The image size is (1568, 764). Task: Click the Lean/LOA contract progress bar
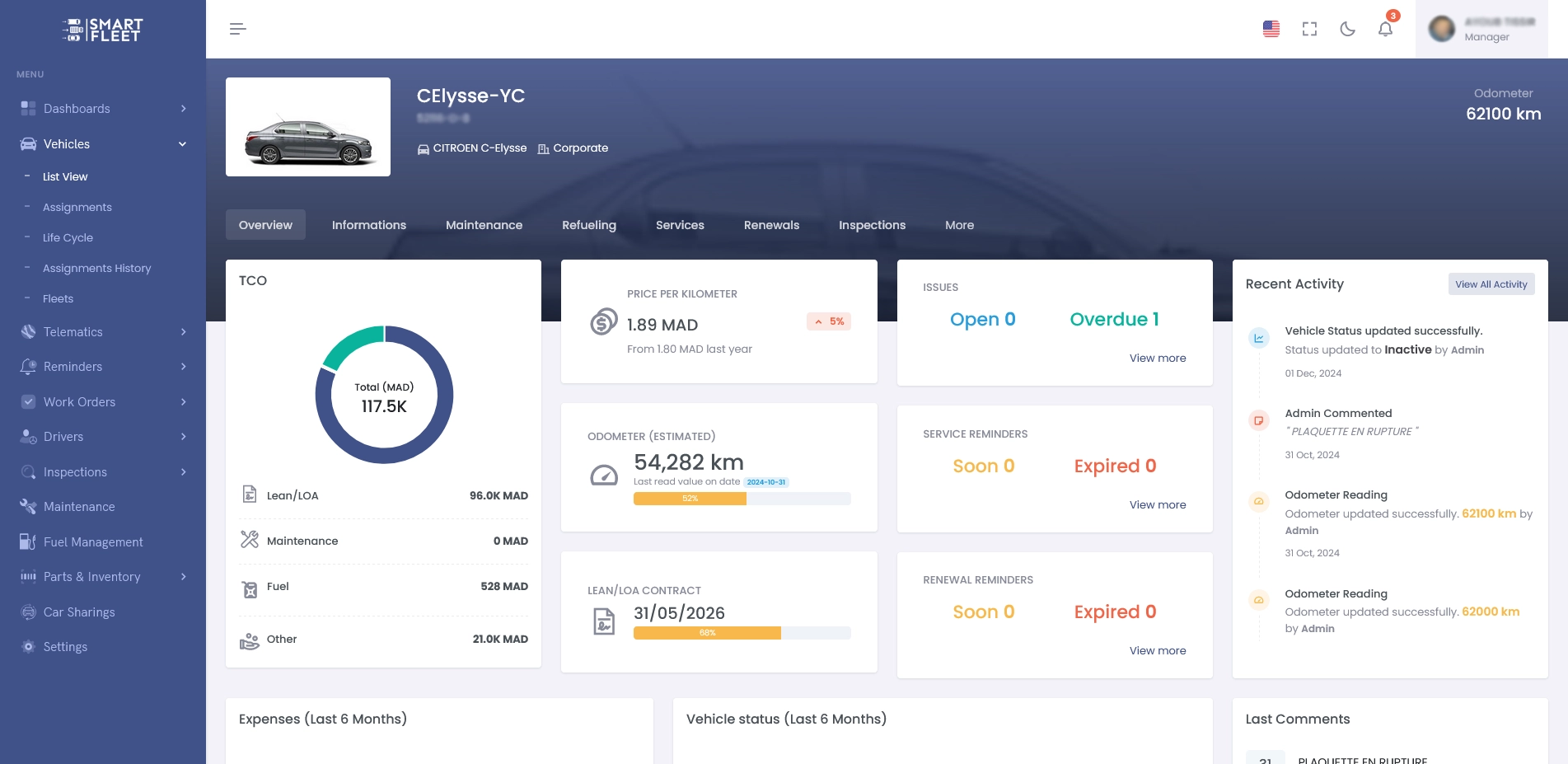click(x=742, y=633)
